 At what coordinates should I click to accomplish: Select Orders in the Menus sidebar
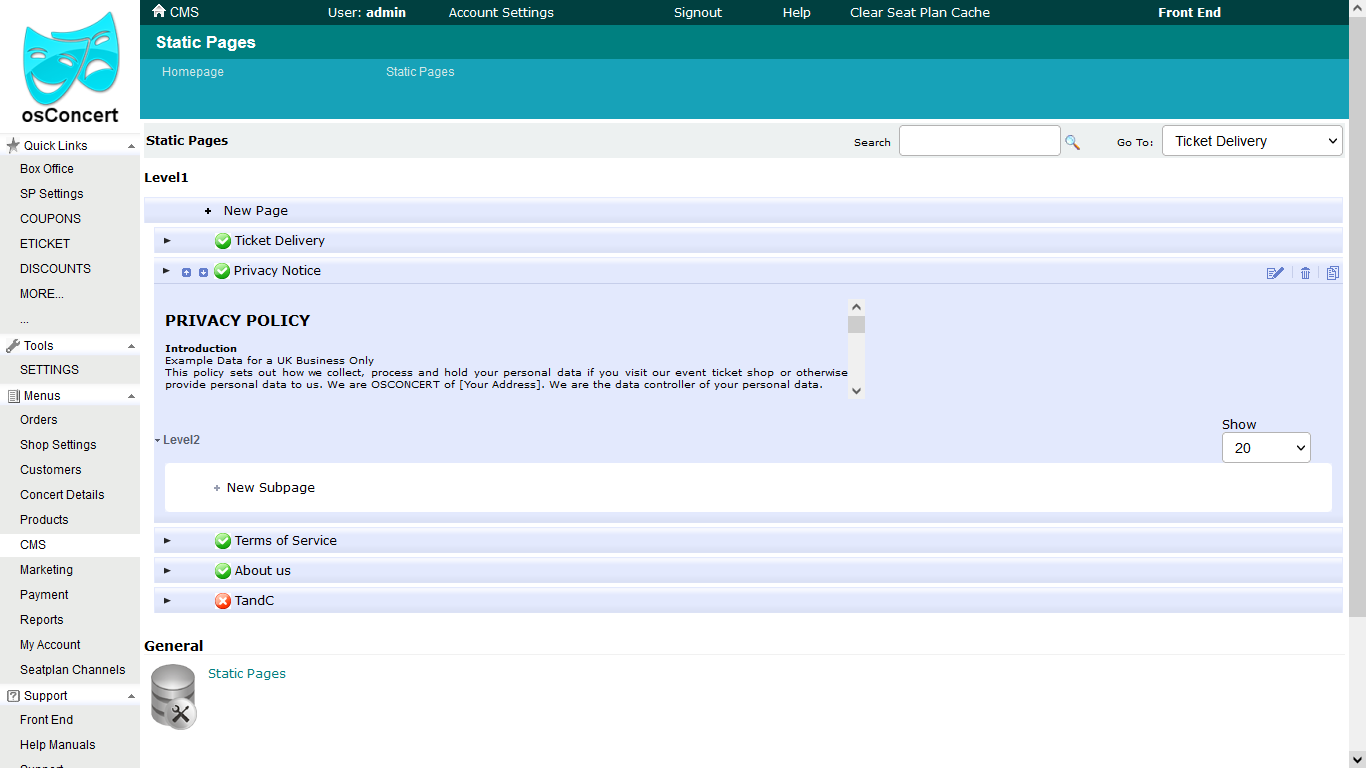pos(39,420)
